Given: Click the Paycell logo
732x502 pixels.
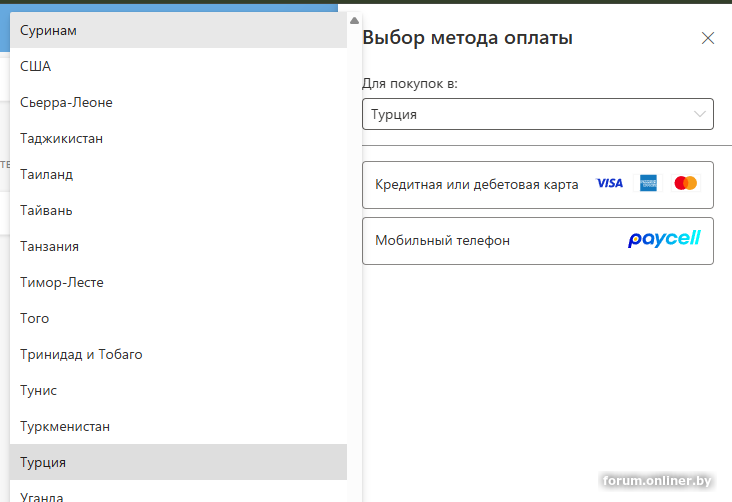Looking at the screenshot, I should pos(664,239).
